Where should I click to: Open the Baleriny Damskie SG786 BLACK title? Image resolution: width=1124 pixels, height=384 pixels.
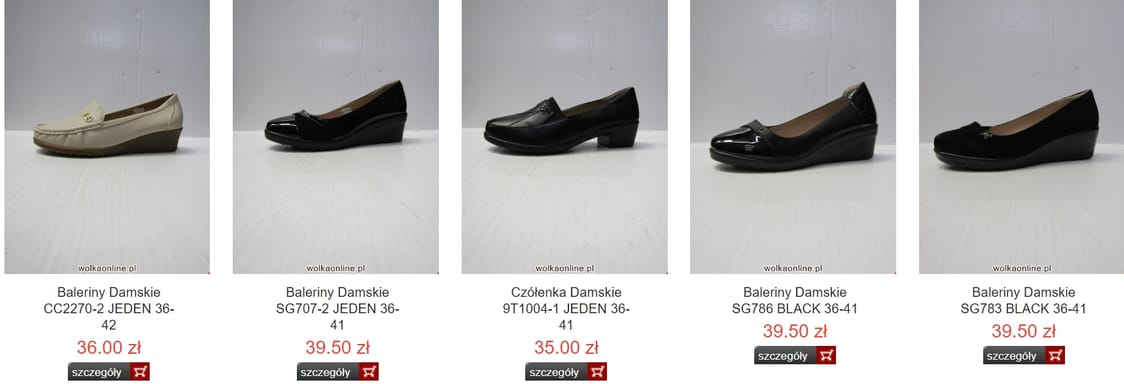(795, 301)
